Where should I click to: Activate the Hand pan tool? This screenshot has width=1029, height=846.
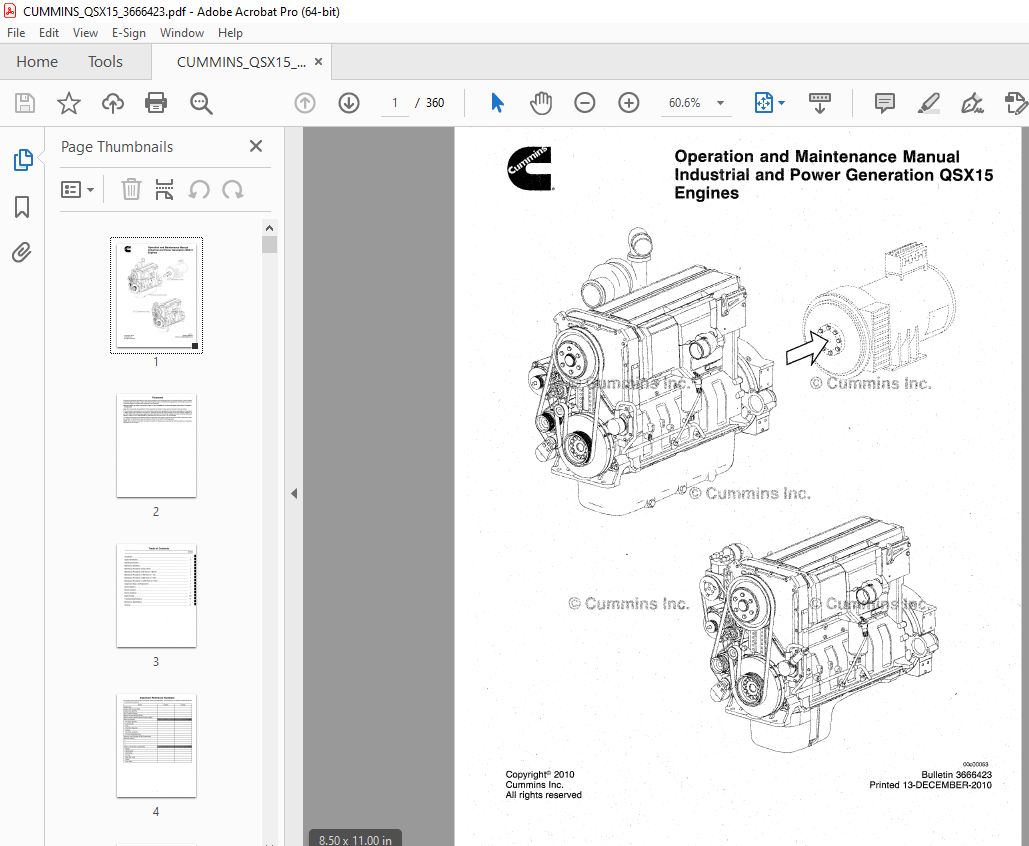541,103
